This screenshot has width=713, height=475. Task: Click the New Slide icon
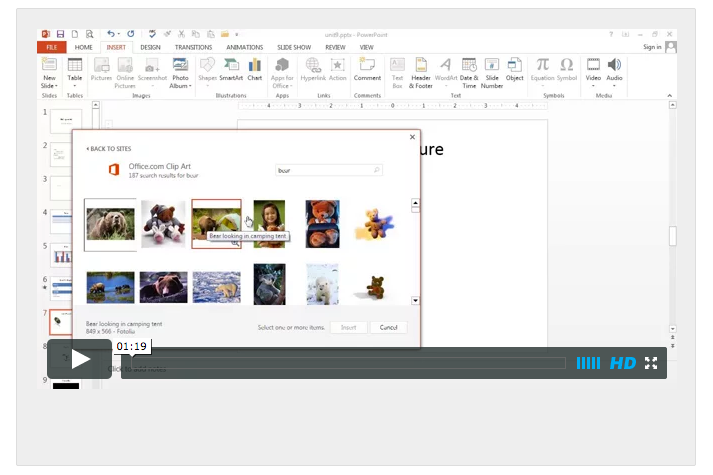coord(49,65)
